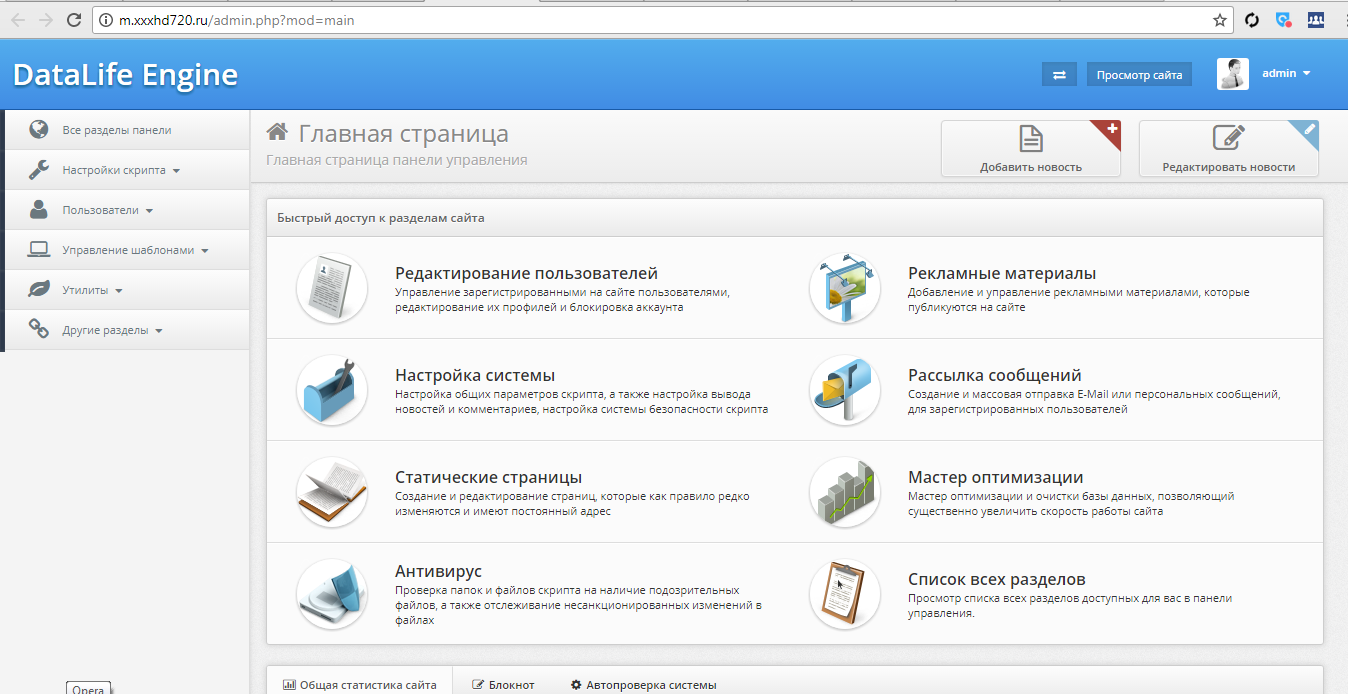Click the Antivirus scanner icon
The height and width of the screenshot is (694, 1348).
click(x=332, y=594)
